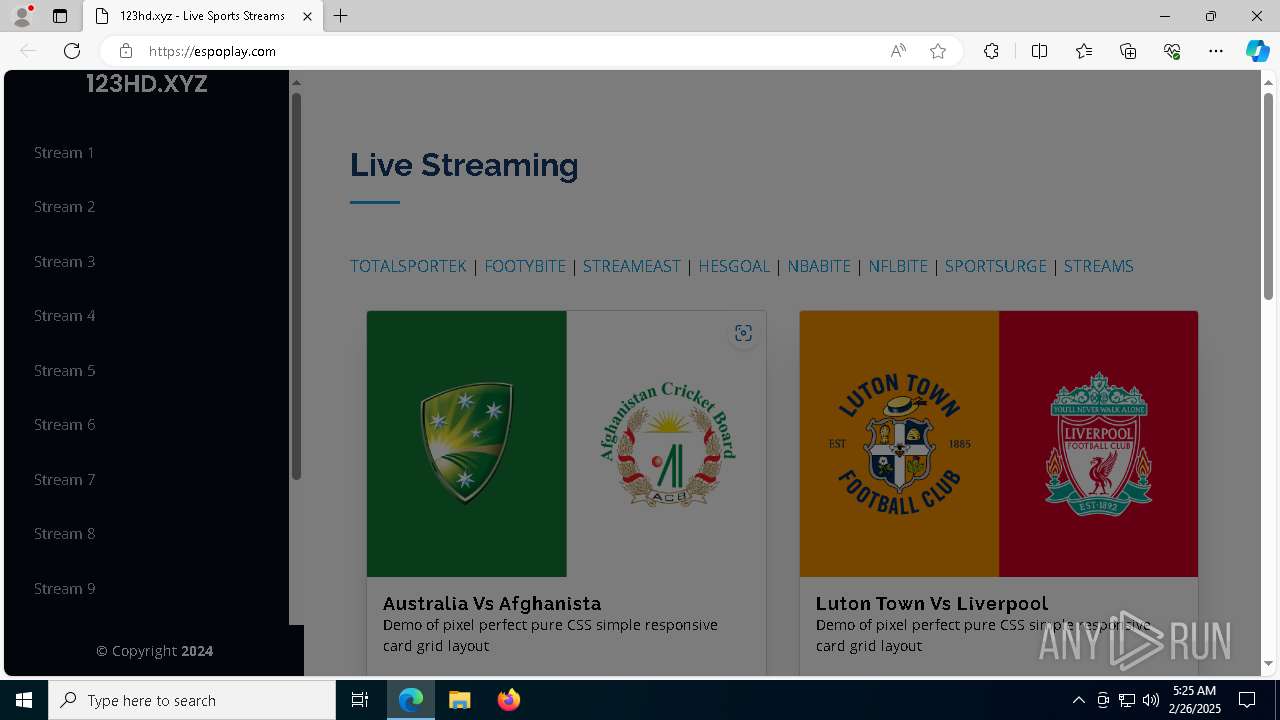Image resolution: width=1280 pixels, height=720 pixels.
Task: Open the Settings and more menu
Action: tap(1216, 51)
